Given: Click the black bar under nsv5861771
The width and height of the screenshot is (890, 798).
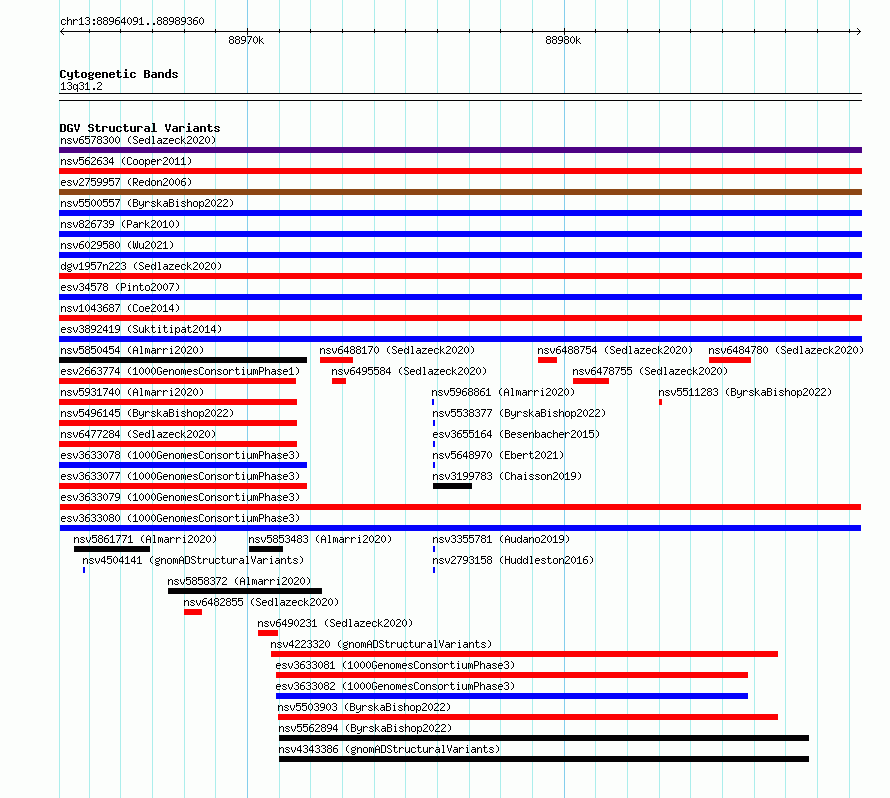Looking at the screenshot, I should (112, 549).
